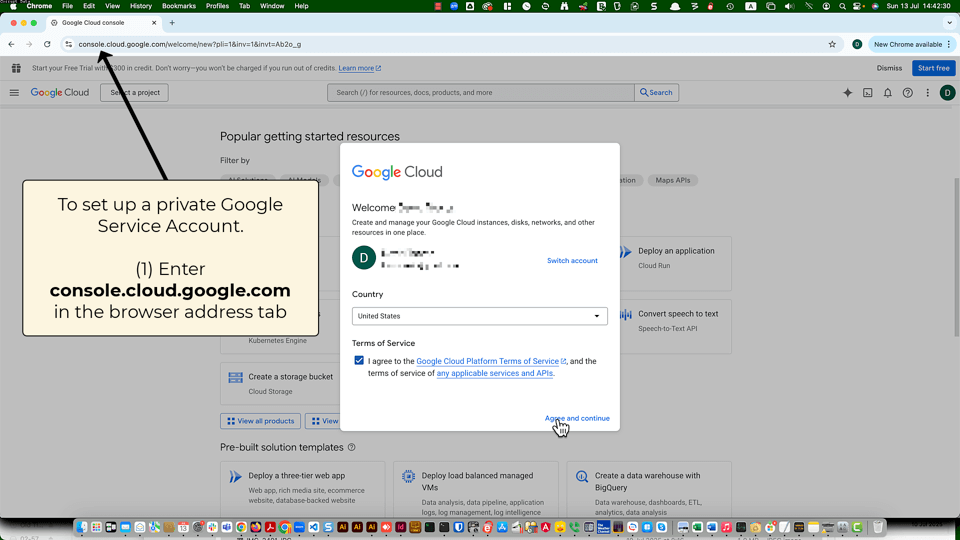Image resolution: width=960 pixels, height=540 pixels.
Task: Click the Learn more link in the banner
Action: (359, 68)
